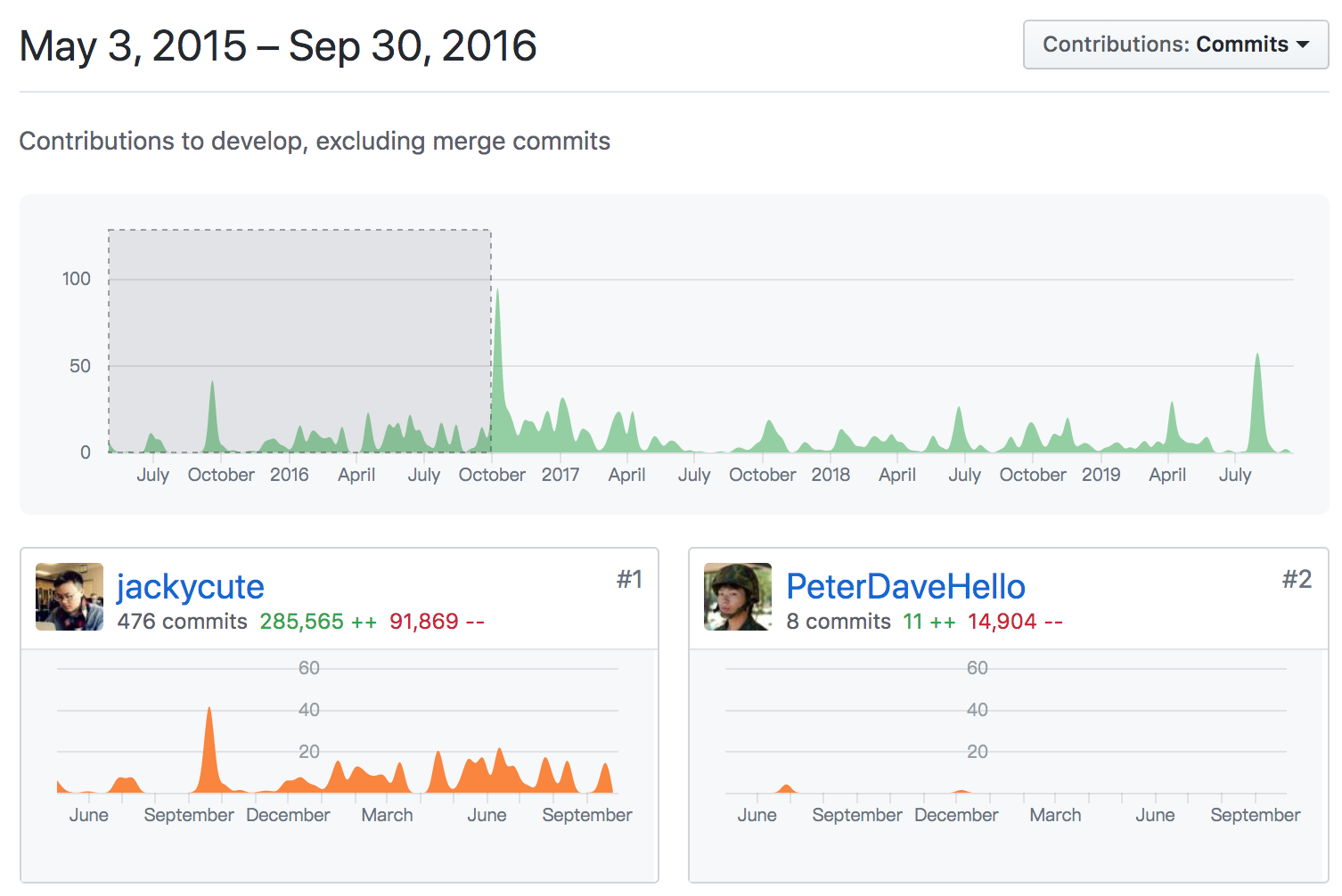Click the 2018 label on the timeline axis
The image size is (1342, 896).
click(x=831, y=475)
